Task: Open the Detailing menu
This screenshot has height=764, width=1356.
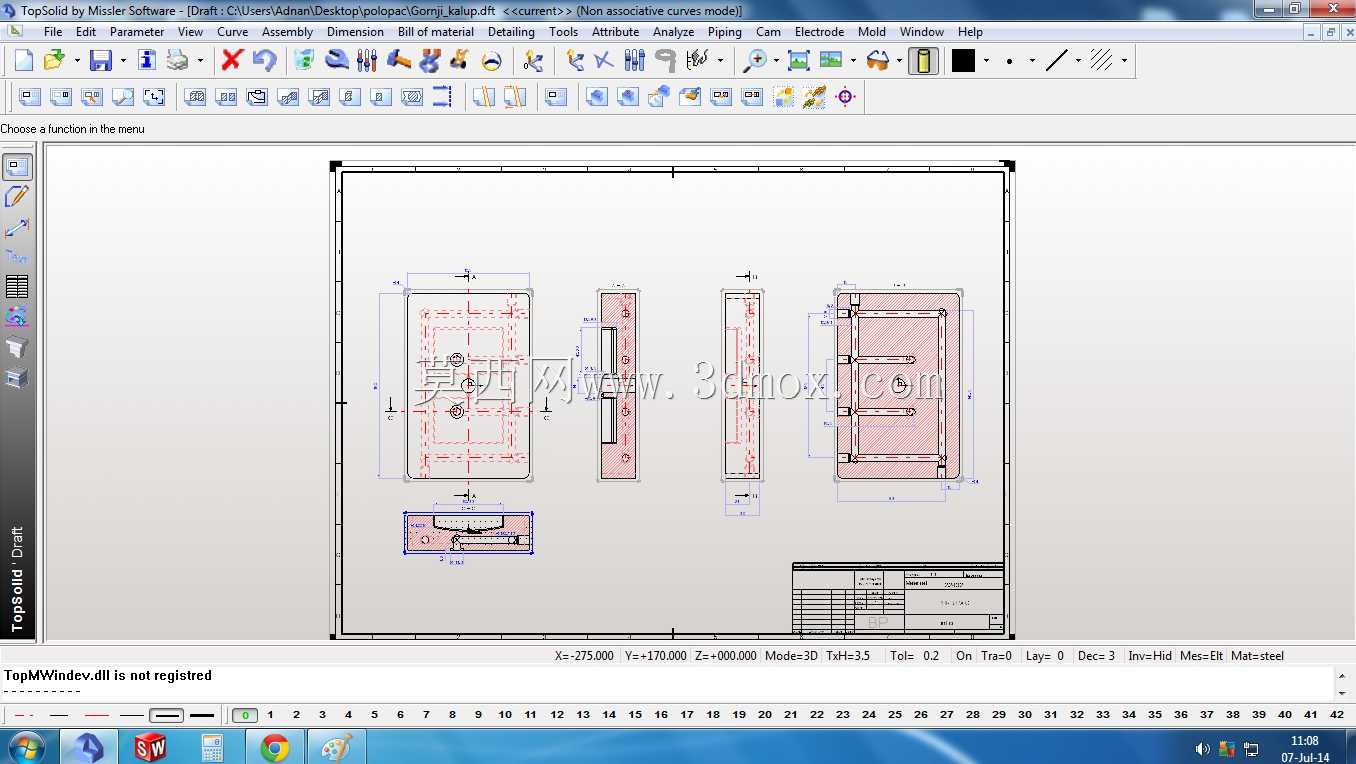Action: click(x=511, y=32)
